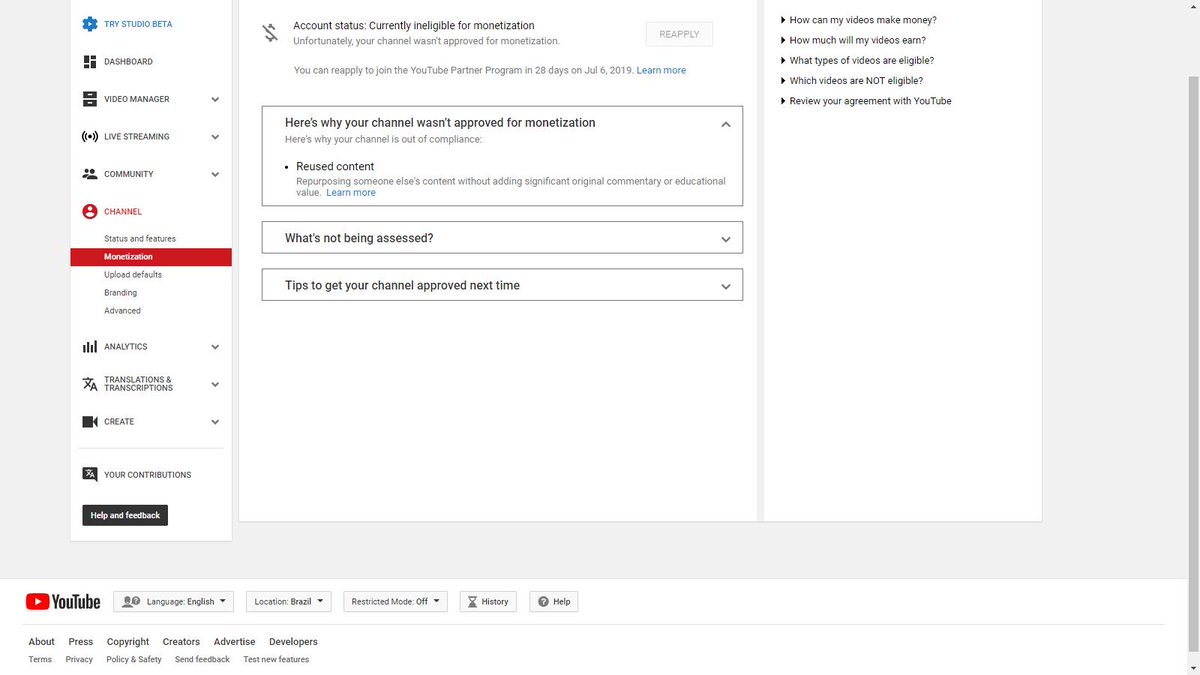Open the Developers footer link
Image resolution: width=1200 pixels, height=675 pixels.
click(293, 642)
